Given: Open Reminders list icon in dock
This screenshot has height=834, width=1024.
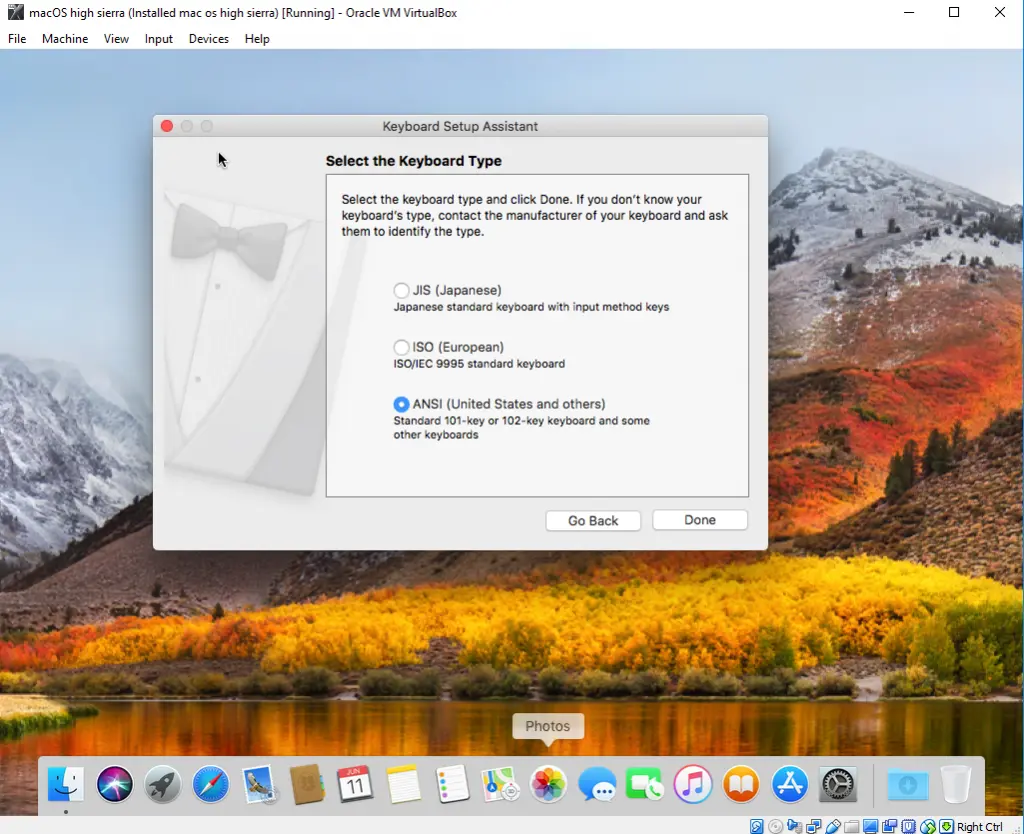Looking at the screenshot, I should pyautogui.click(x=452, y=784).
